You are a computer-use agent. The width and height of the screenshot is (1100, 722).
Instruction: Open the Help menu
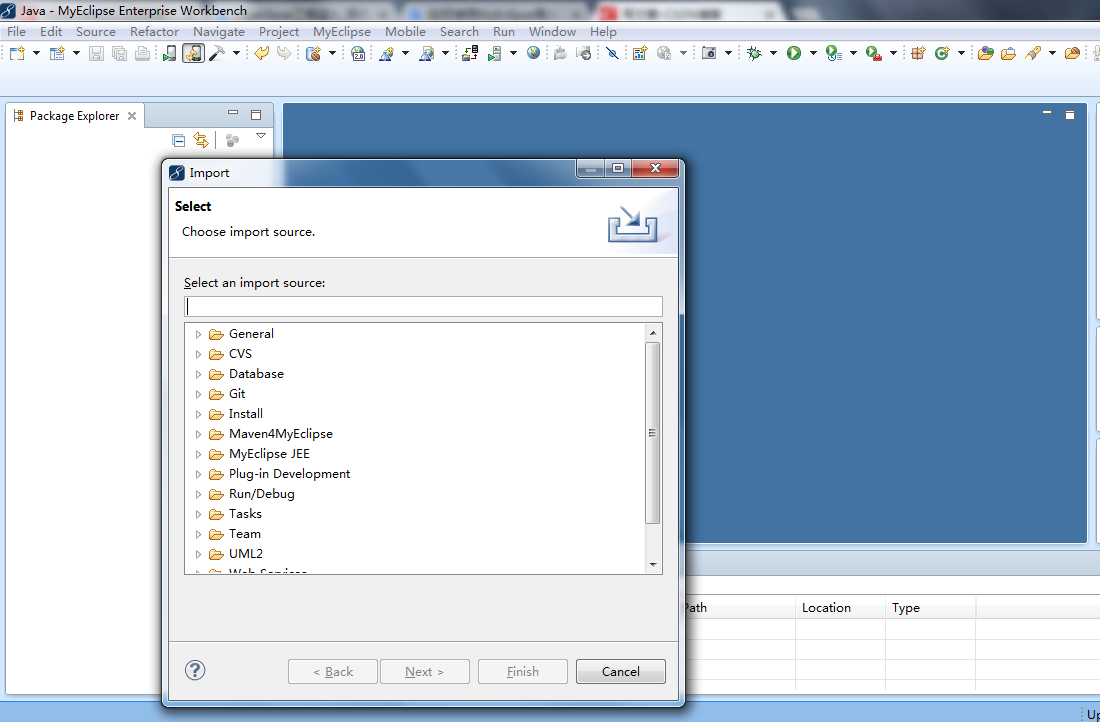[603, 32]
